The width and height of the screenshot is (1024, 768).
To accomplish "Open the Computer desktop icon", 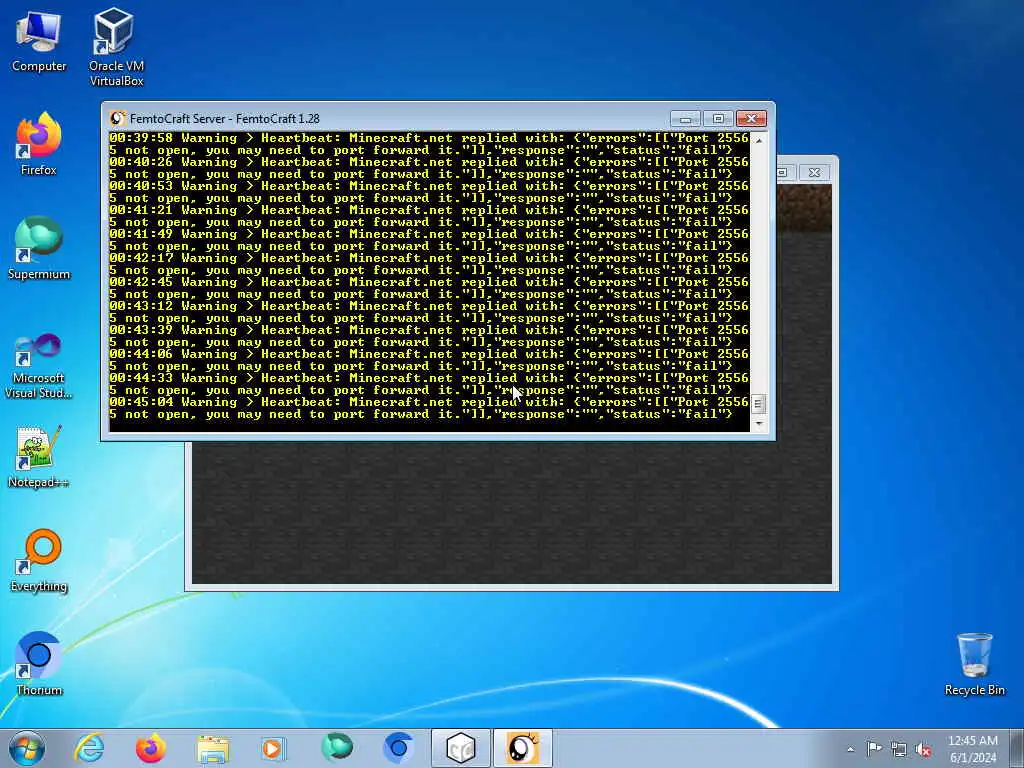I will pyautogui.click(x=39, y=42).
